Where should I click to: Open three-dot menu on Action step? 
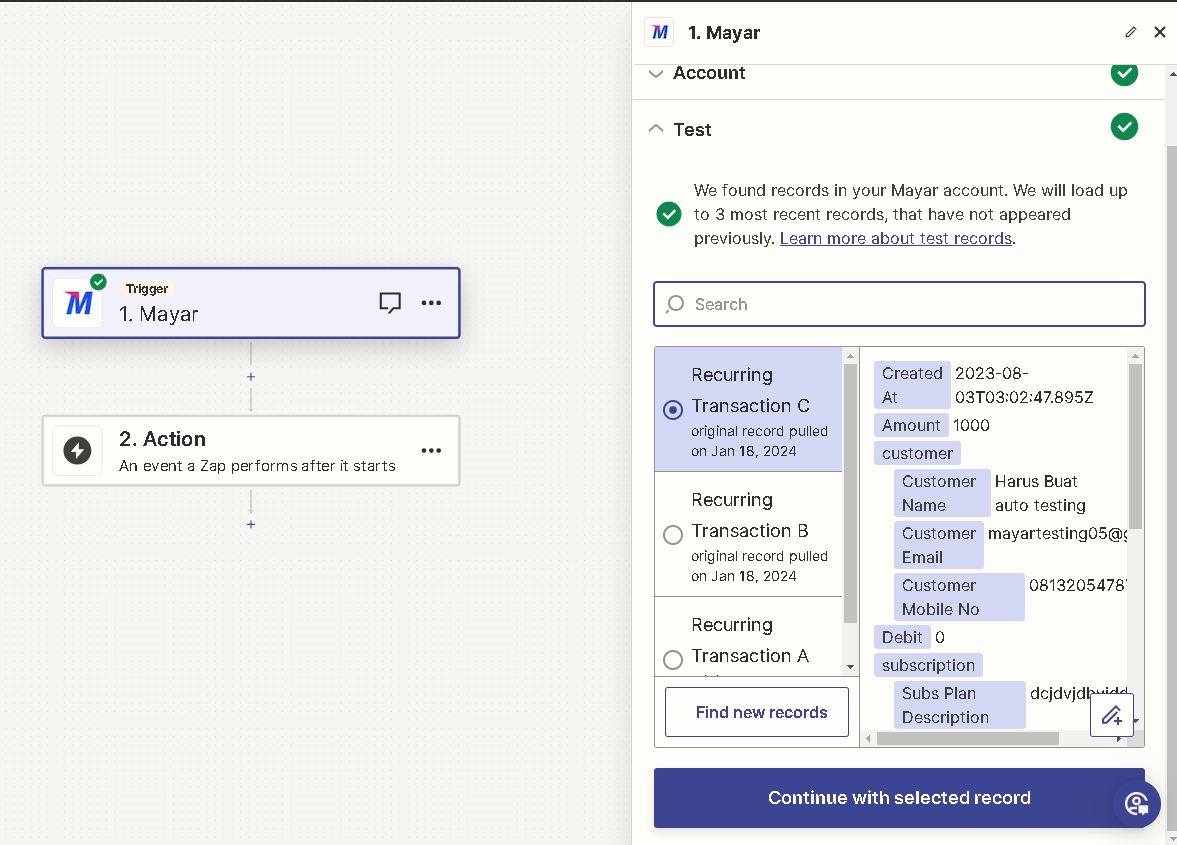click(431, 450)
